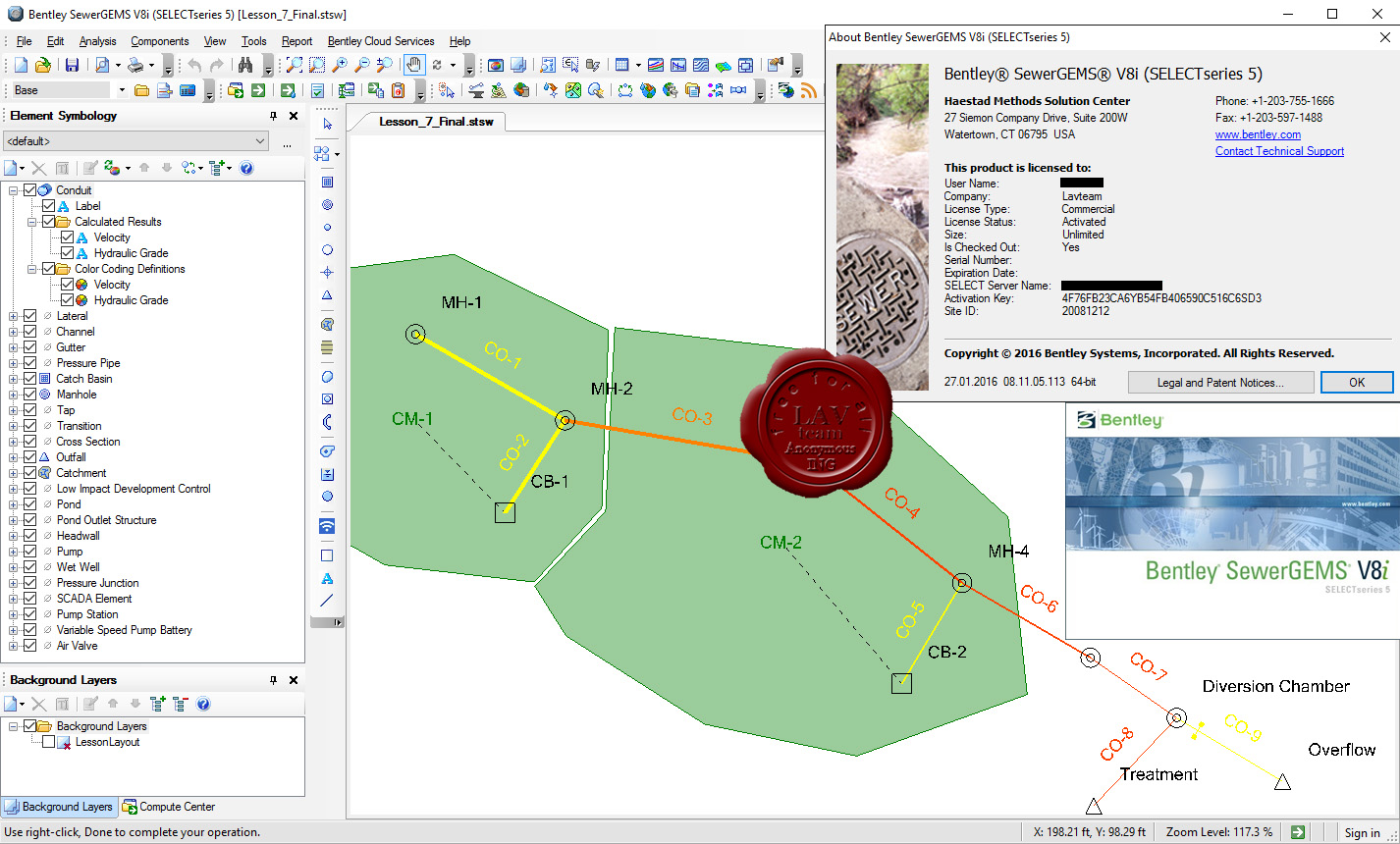The height and width of the screenshot is (844, 1400).
Task: Toggle the Catch Basin checkbox
Action: (29, 379)
